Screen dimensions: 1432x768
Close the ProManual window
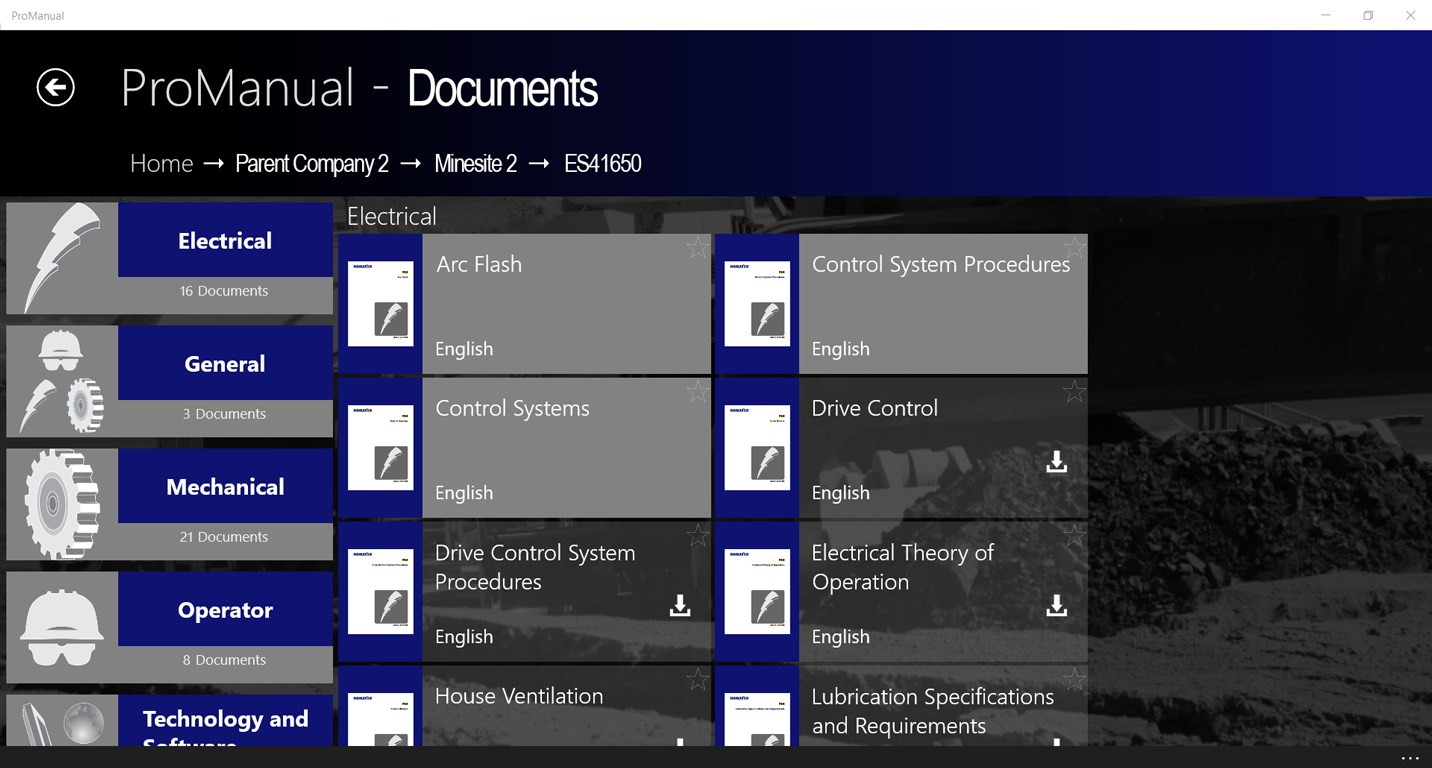[x=1411, y=15]
